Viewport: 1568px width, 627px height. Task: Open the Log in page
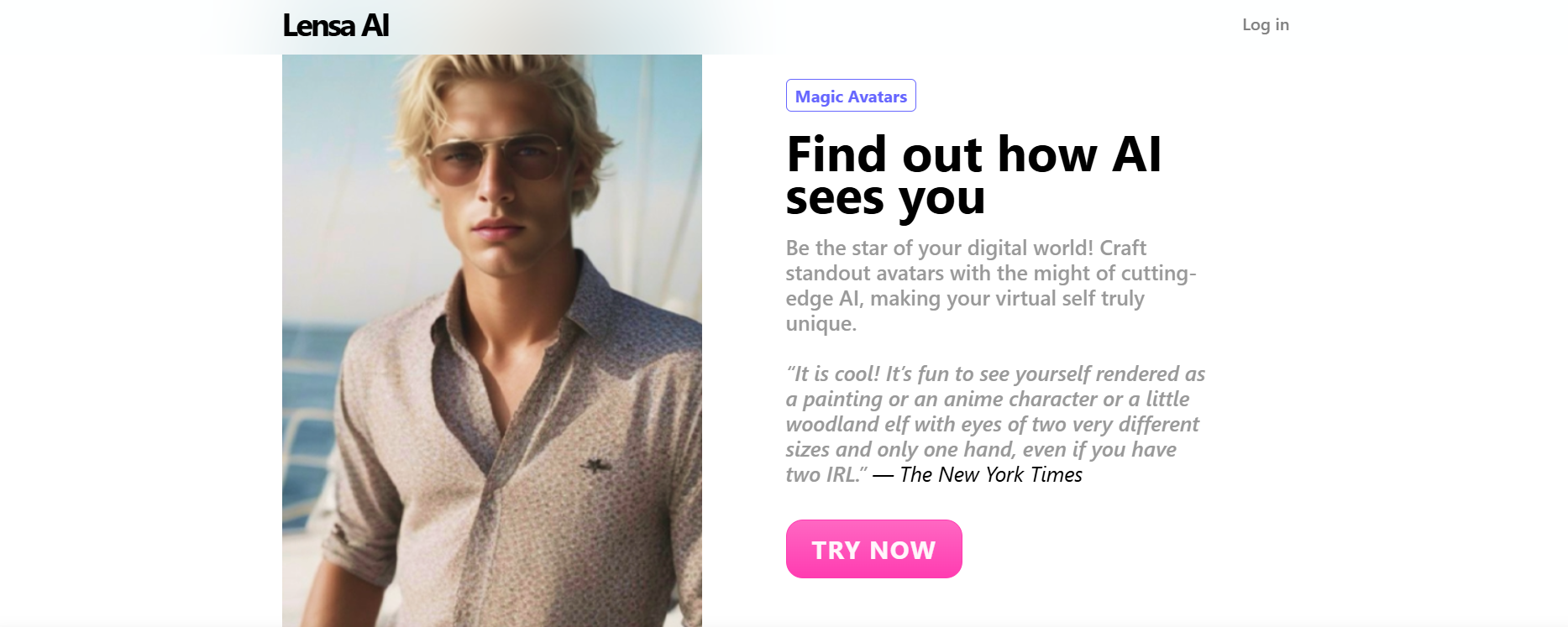(1266, 24)
